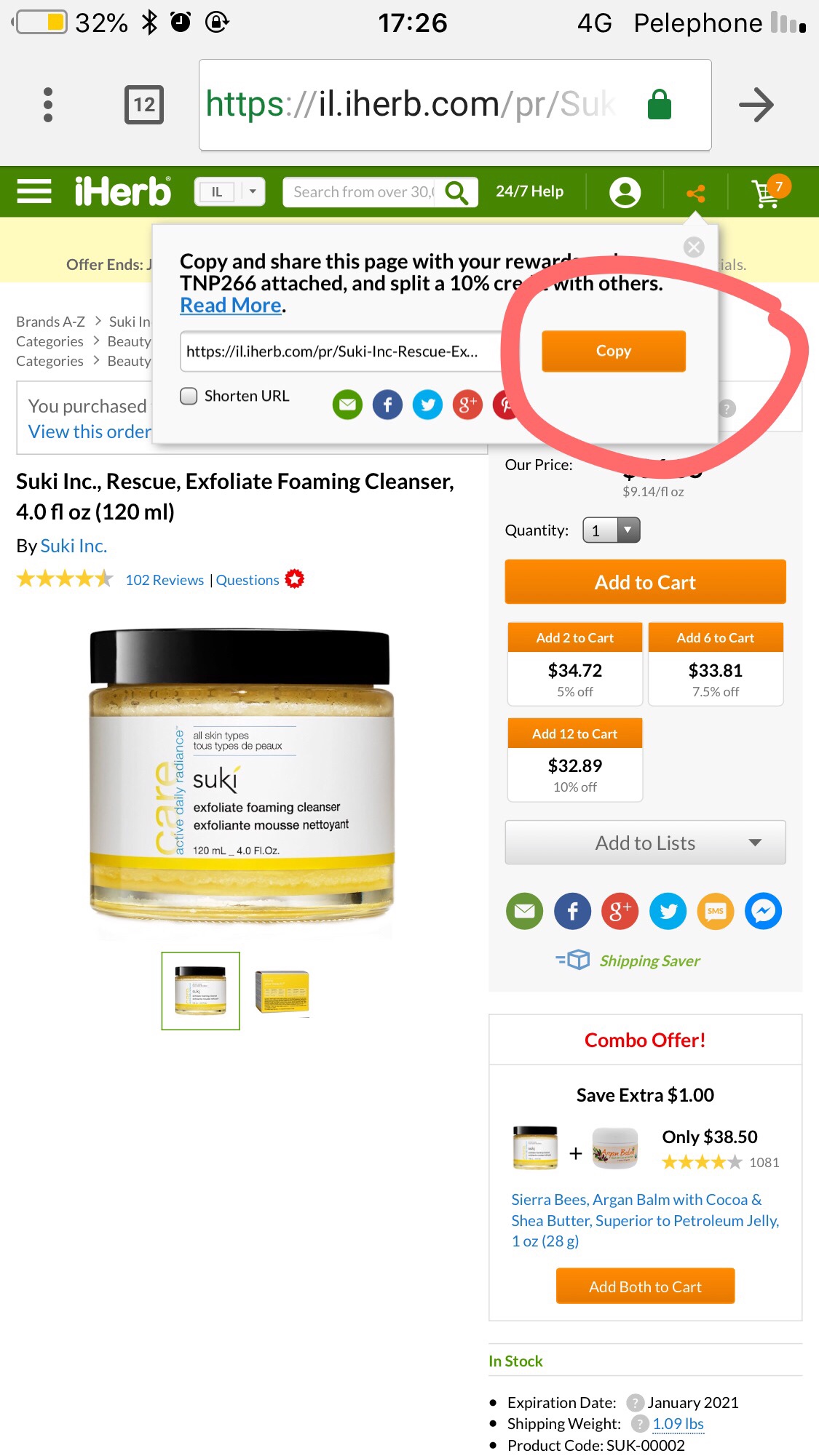Image resolution: width=819 pixels, height=1456 pixels.
Task: Open the 102 Reviews link
Action: 165,580
